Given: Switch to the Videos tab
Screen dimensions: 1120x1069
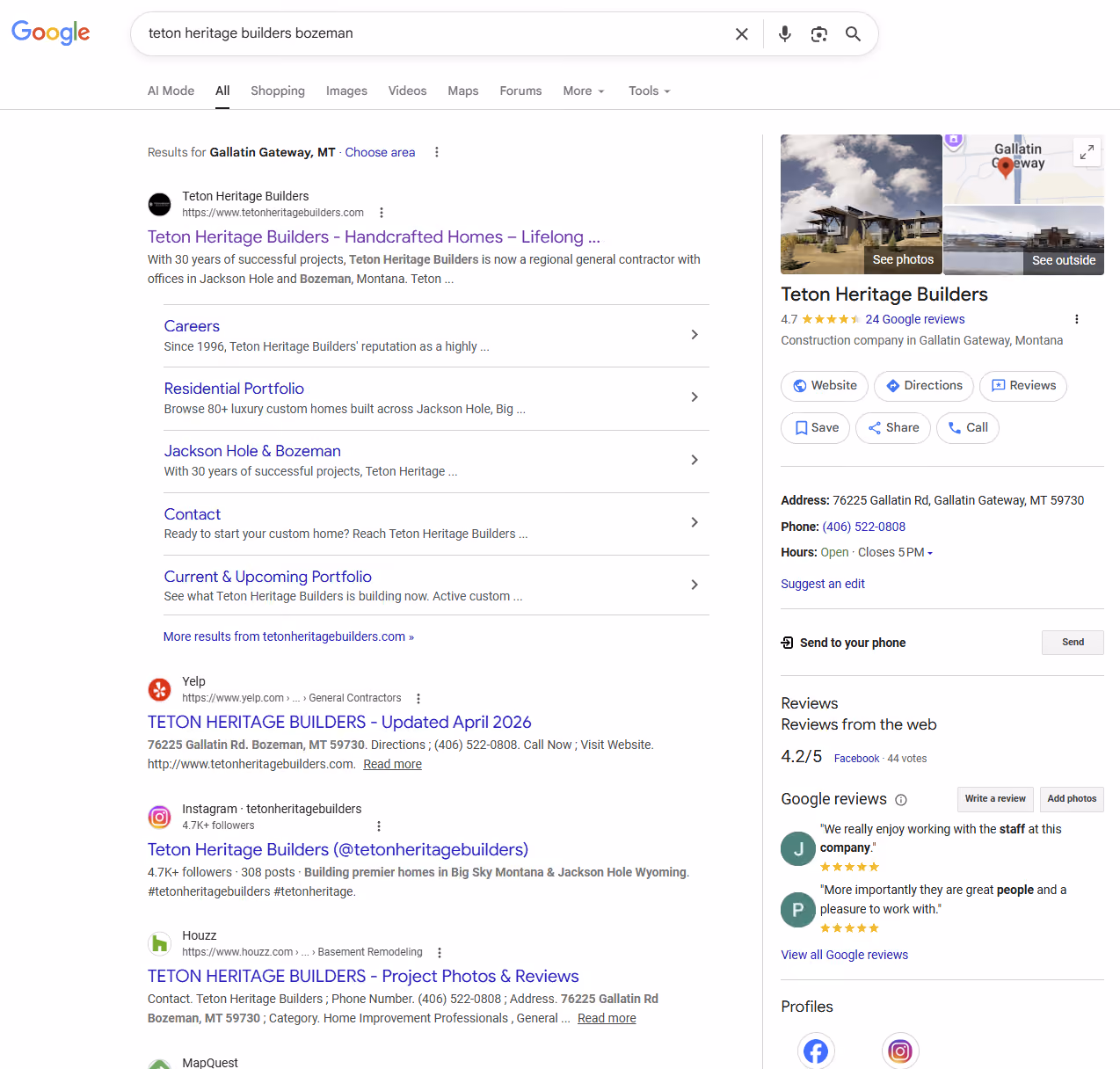Looking at the screenshot, I should tap(407, 91).
